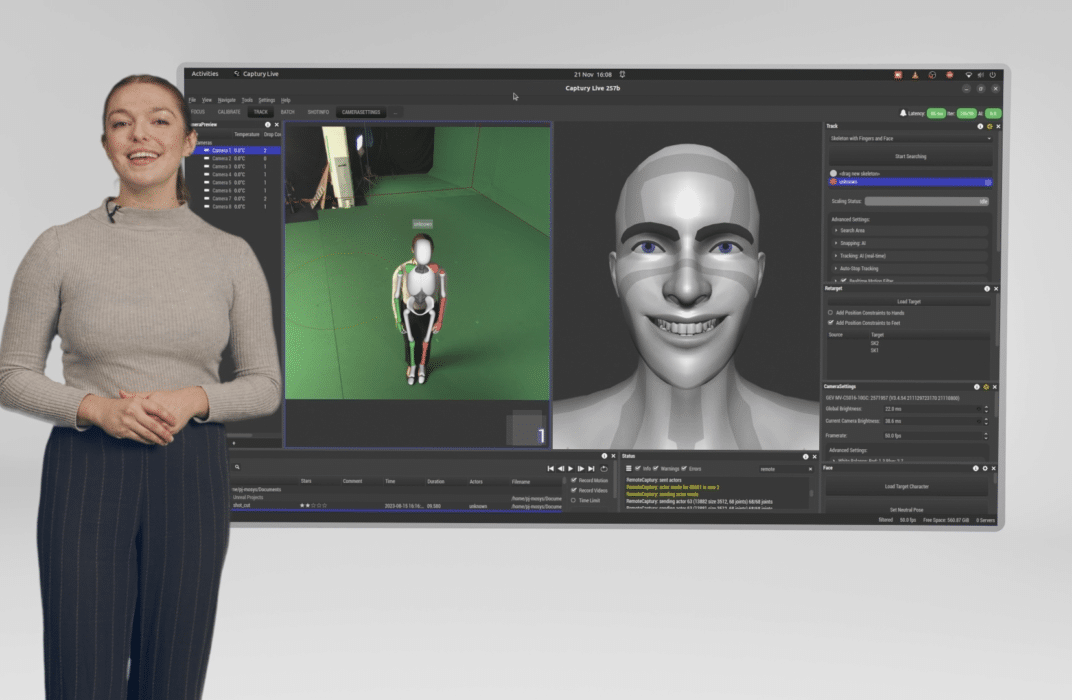Toggle the Info filter checkbox in Status

pyautogui.click(x=638, y=469)
